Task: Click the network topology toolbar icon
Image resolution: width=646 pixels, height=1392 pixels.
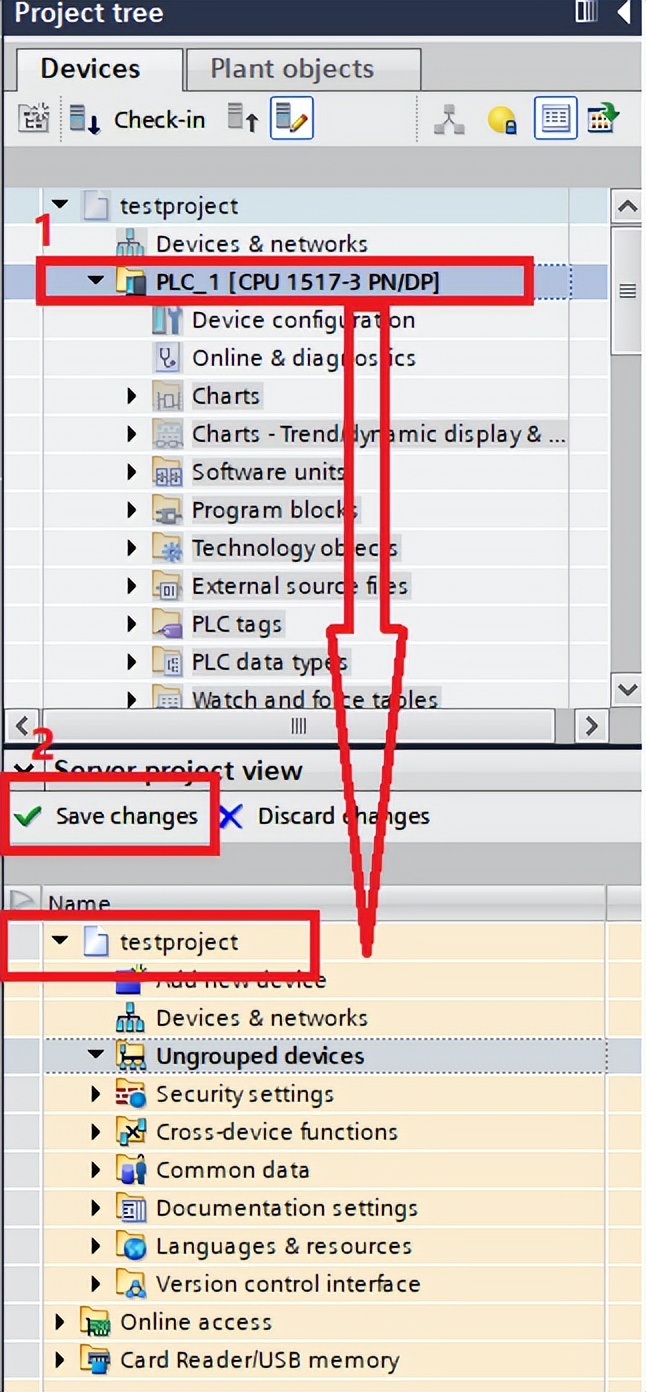Action: tap(449, 120)
